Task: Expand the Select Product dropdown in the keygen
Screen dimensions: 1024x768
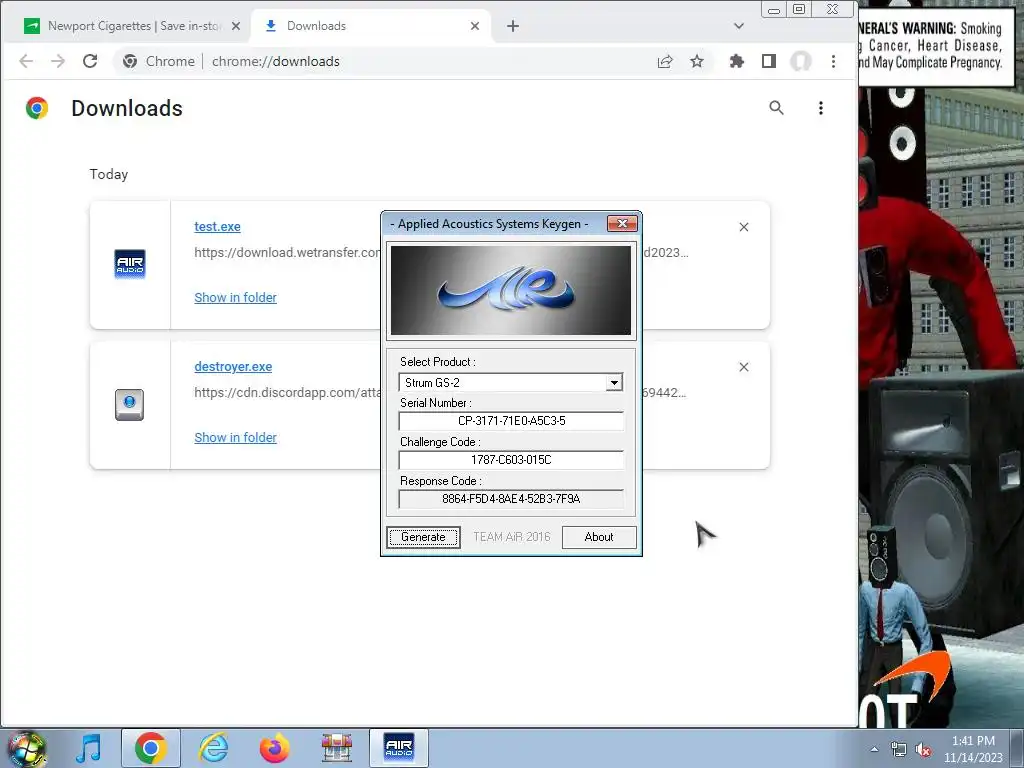Action: (614, 383)
